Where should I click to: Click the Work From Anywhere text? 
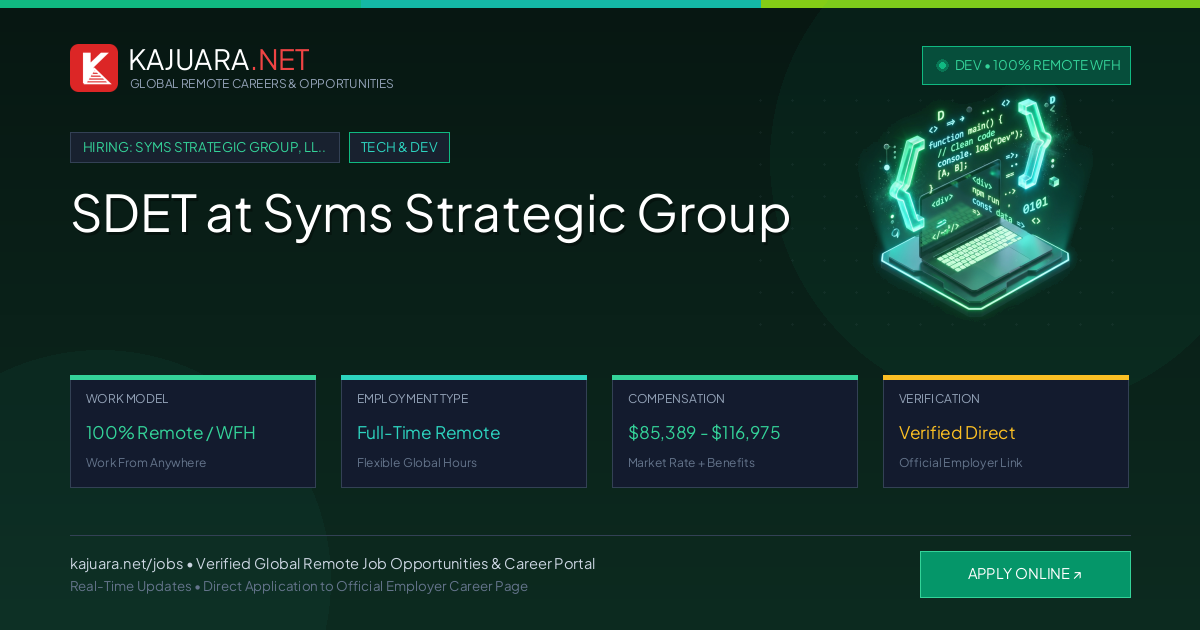click(x=146, y=463)
